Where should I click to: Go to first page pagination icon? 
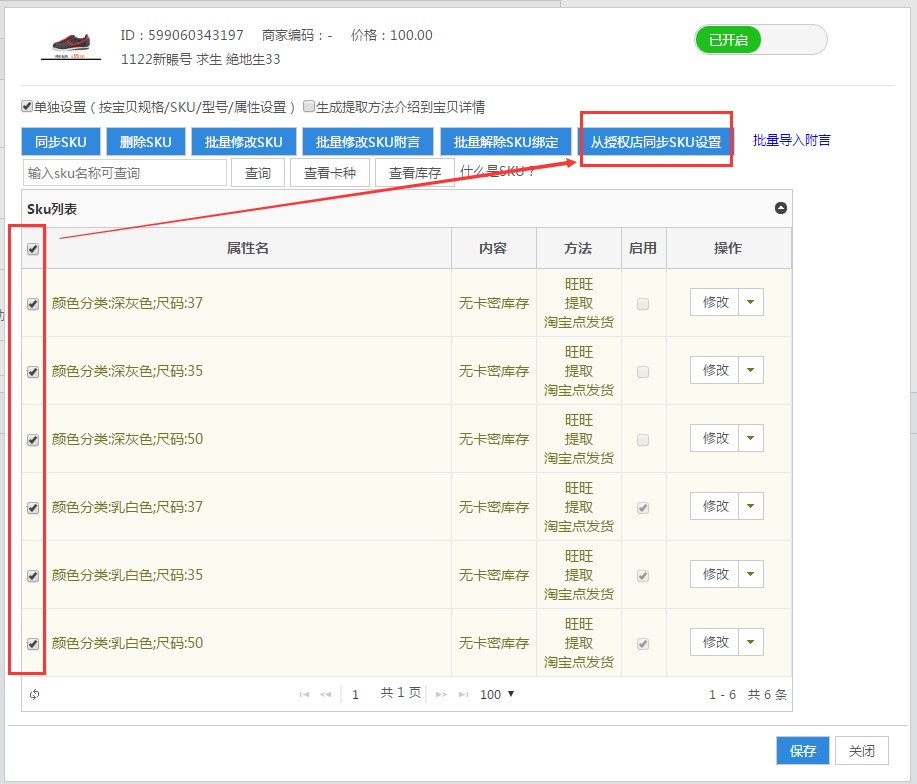click(x=304, y=694)
